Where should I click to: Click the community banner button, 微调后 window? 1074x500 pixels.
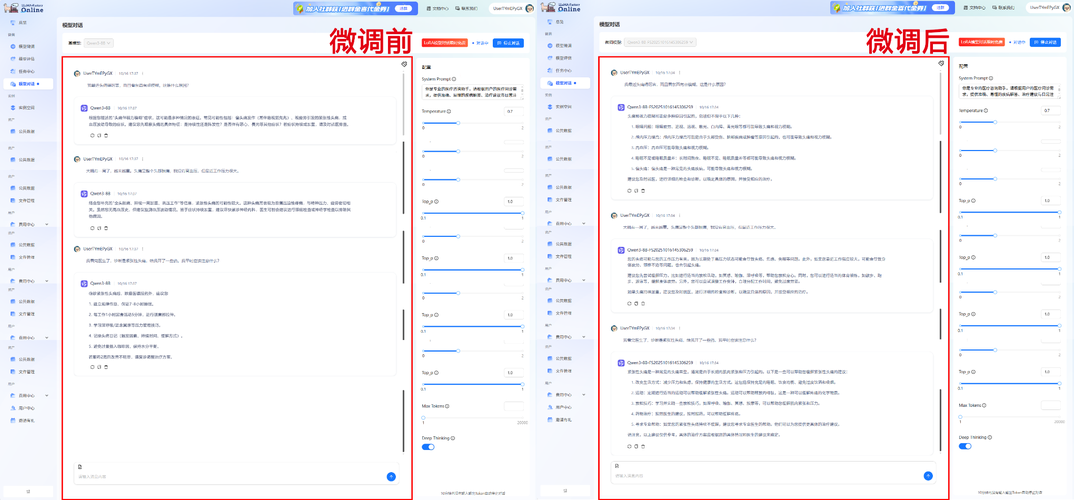(941, 8)
